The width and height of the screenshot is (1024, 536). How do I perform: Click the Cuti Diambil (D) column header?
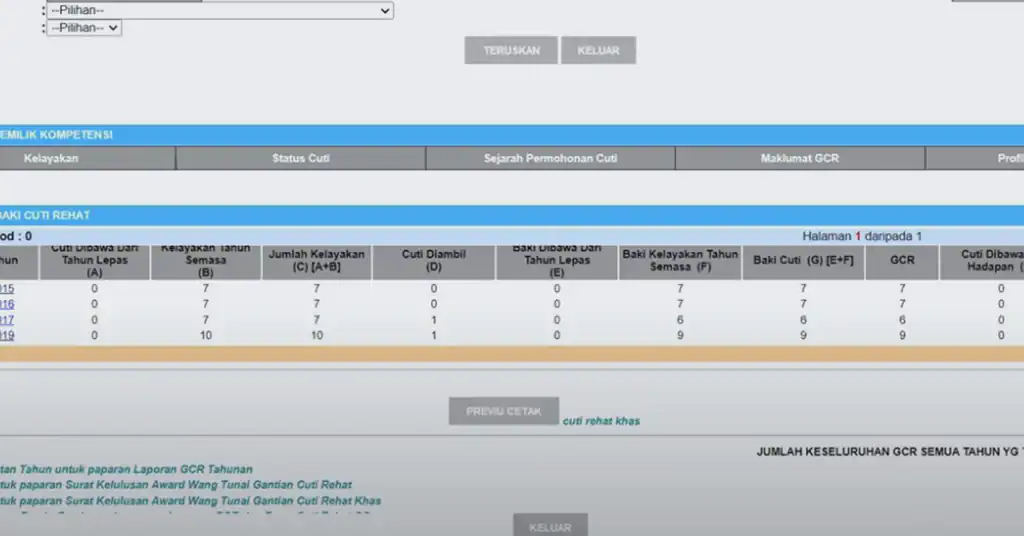(x=434, y=260)
